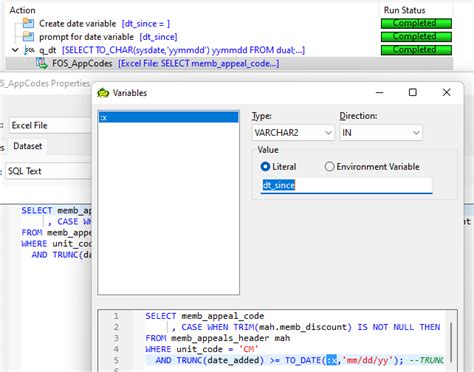Open the Type VARCHAR2 dropdown
Viewport: 474px width, 372px height.
(x=293, y=133)
